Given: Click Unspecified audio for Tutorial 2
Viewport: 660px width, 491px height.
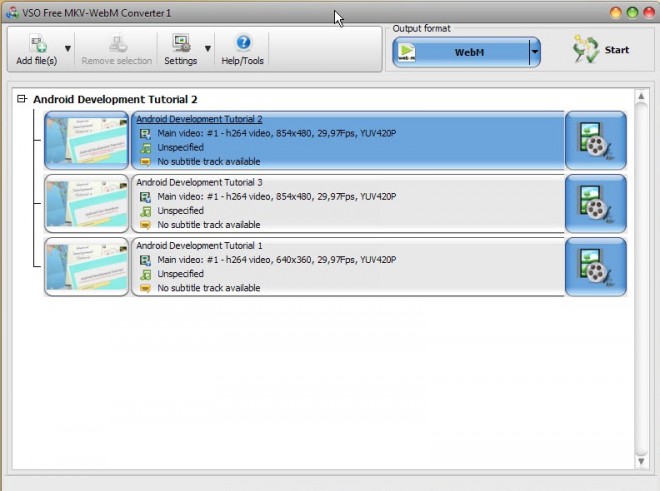Looking at the screenshot, I should (x=181, y=147).
